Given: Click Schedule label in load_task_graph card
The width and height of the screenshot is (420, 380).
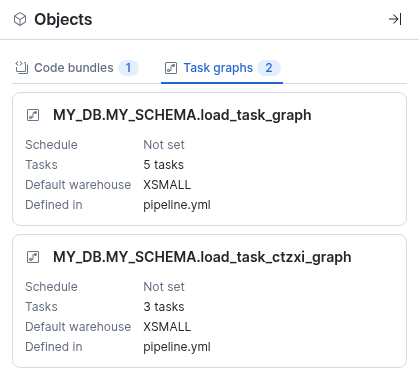Looking at the screenshot, I should click(x=51, y=145).
